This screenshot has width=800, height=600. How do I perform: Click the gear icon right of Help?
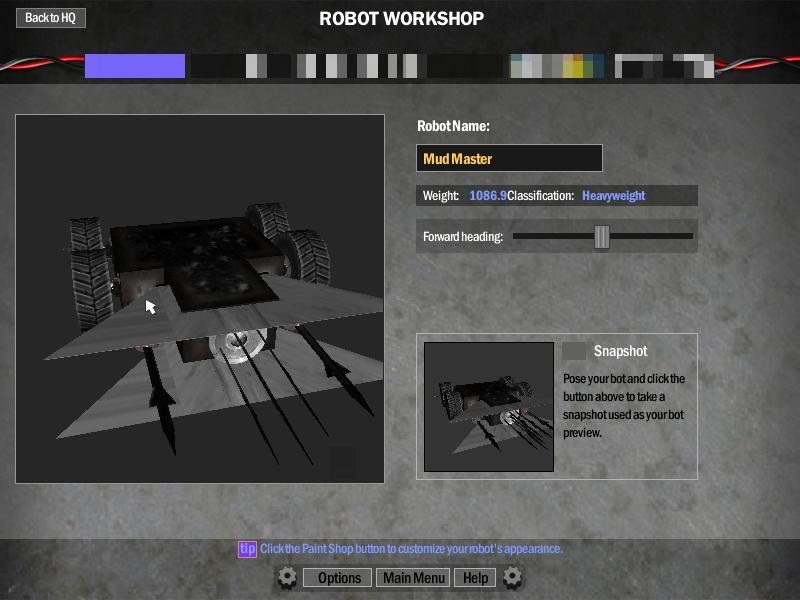click(x=512, y=578)
